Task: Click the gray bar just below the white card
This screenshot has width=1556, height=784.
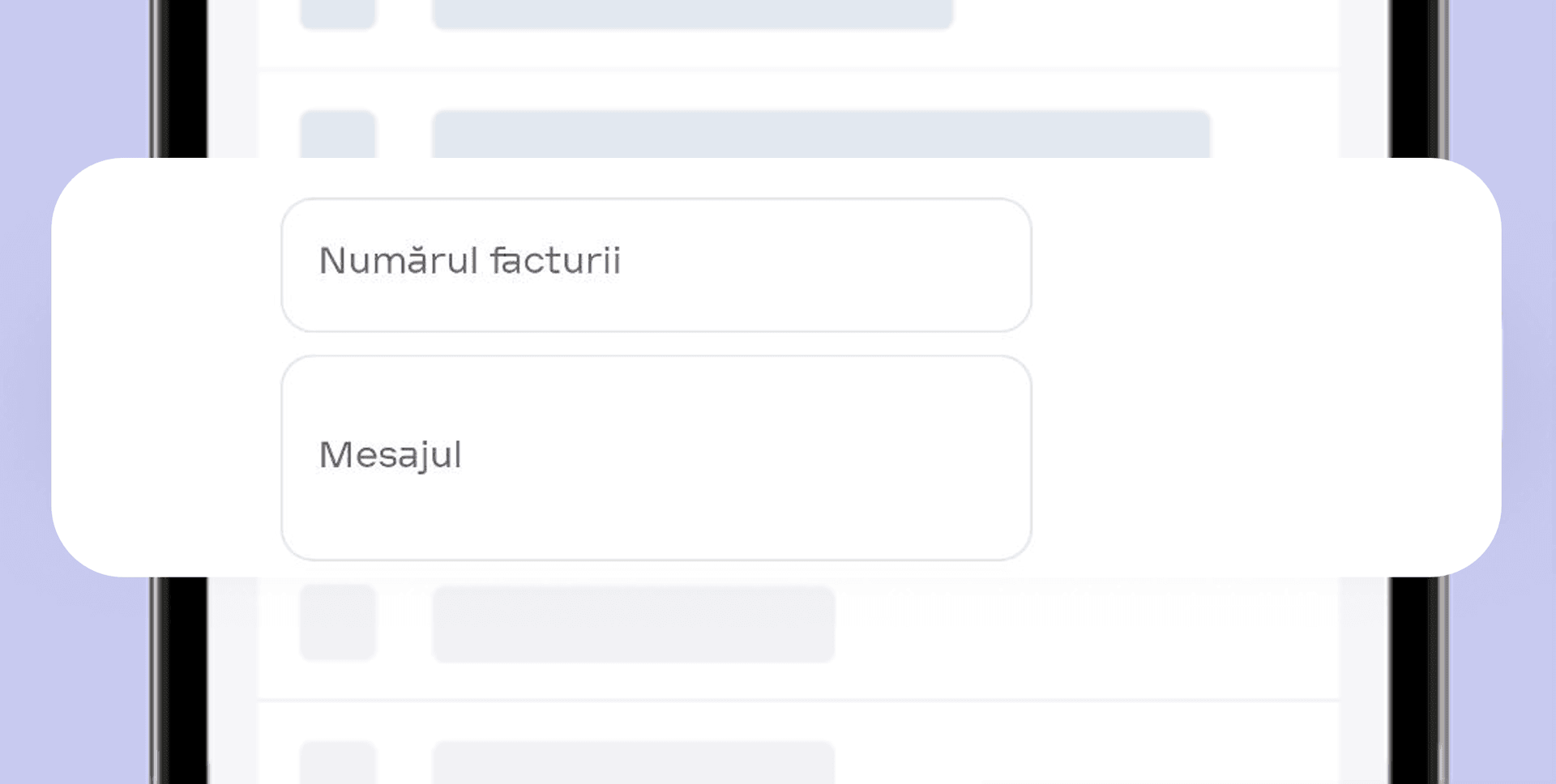Action: click(633, 624)
